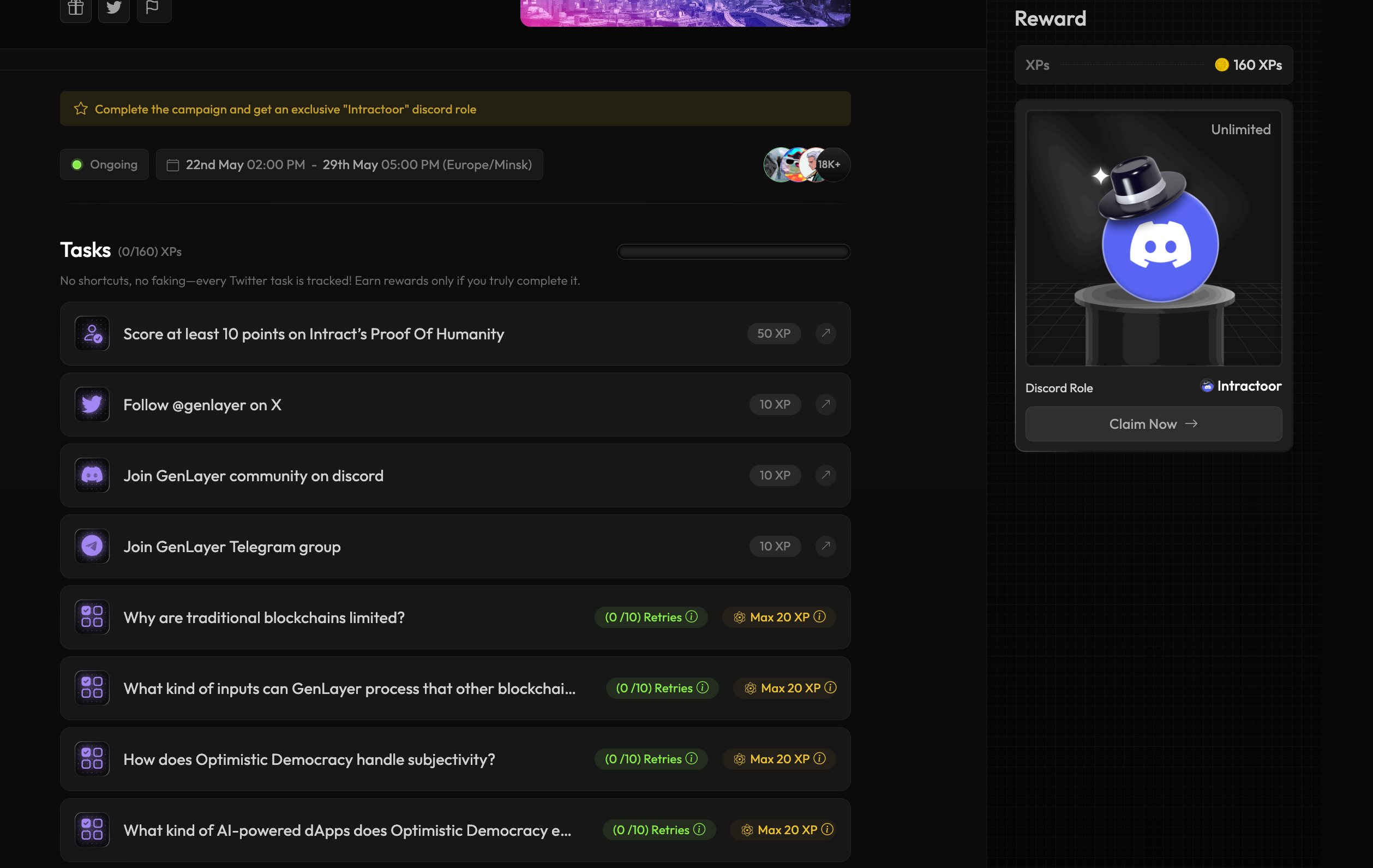Click retries info icon on GenLayer inputs task
1373x868 pixels.
pos(703,687)
